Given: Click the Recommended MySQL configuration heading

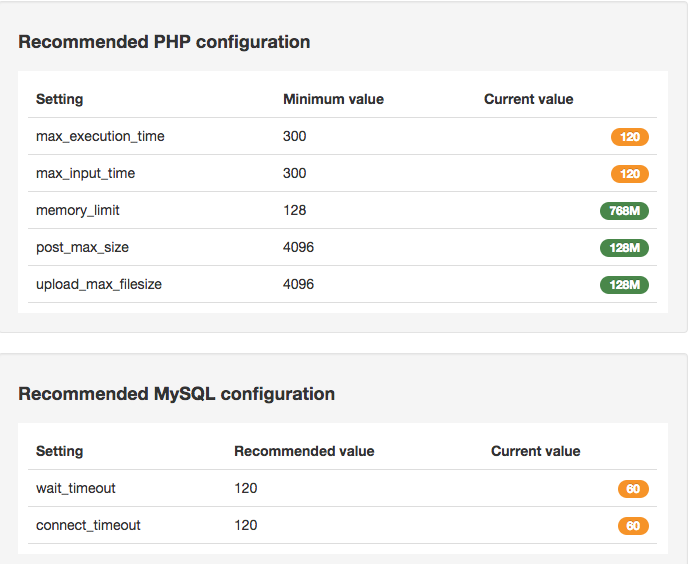Looking at the screenshot, I should (x=176, y=394).
